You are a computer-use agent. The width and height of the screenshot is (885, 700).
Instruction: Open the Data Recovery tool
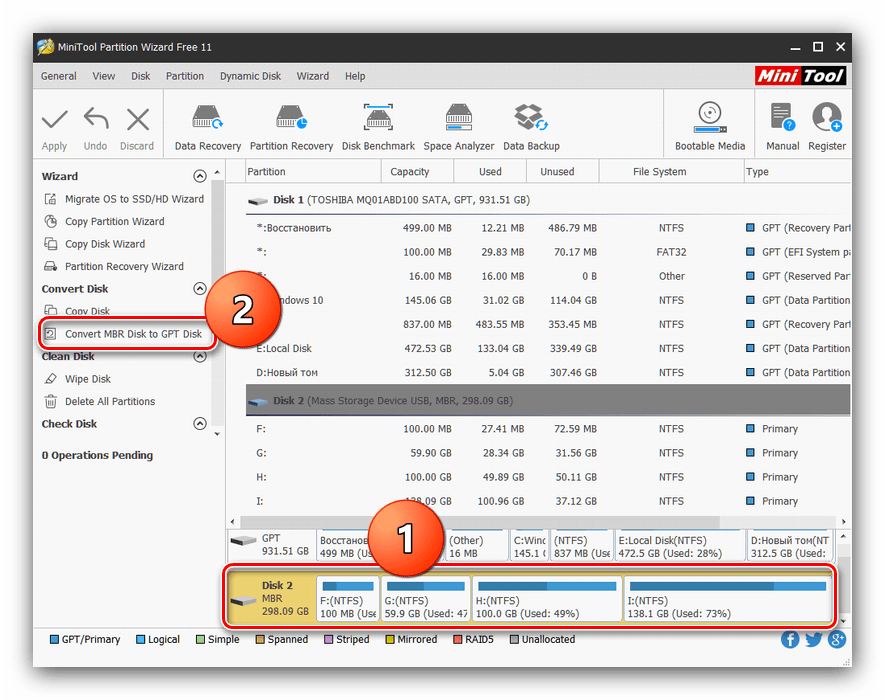[207, 121]
